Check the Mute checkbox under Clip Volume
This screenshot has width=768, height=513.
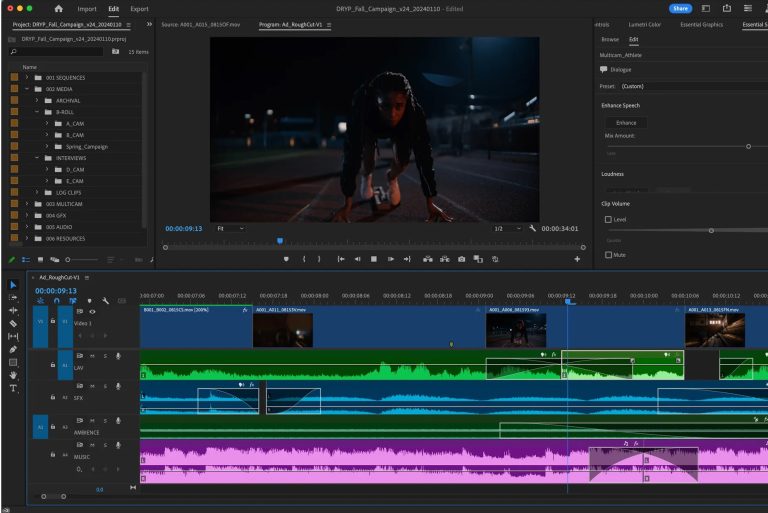608,255
